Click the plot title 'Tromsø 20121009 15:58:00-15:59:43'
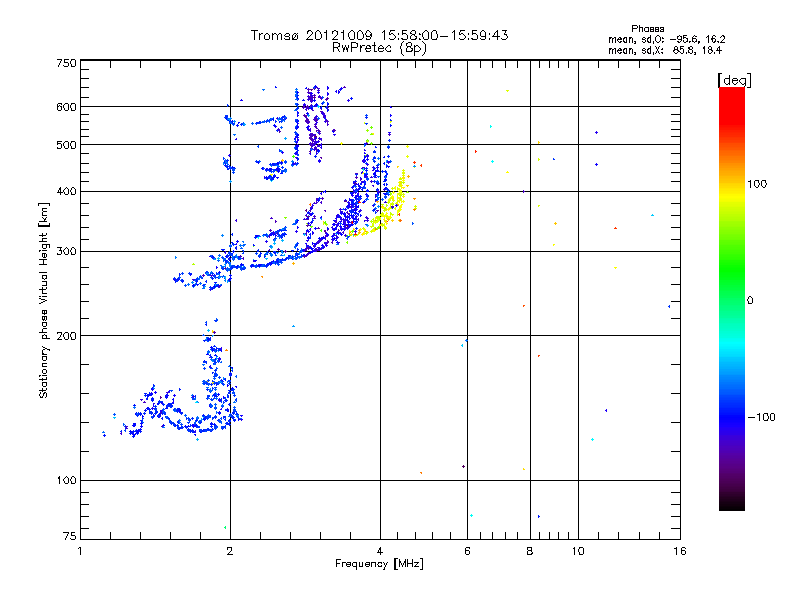 coord(379,35)
